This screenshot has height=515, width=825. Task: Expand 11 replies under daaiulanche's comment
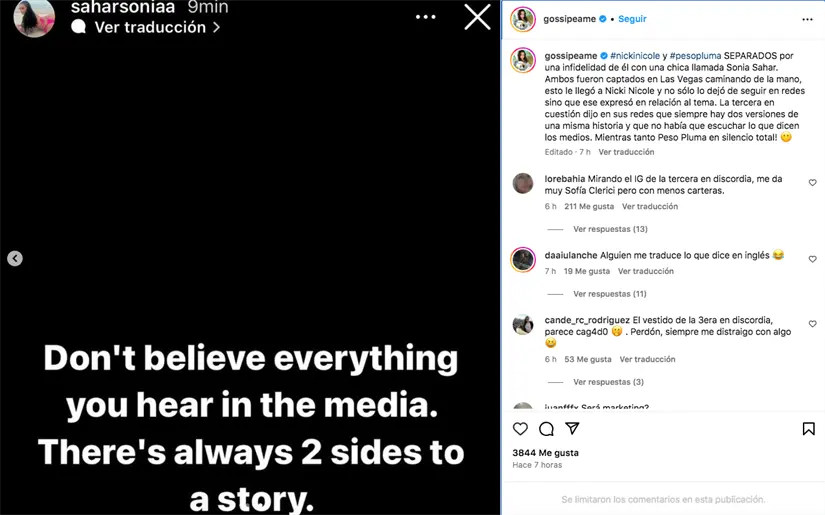click(610, 294)
